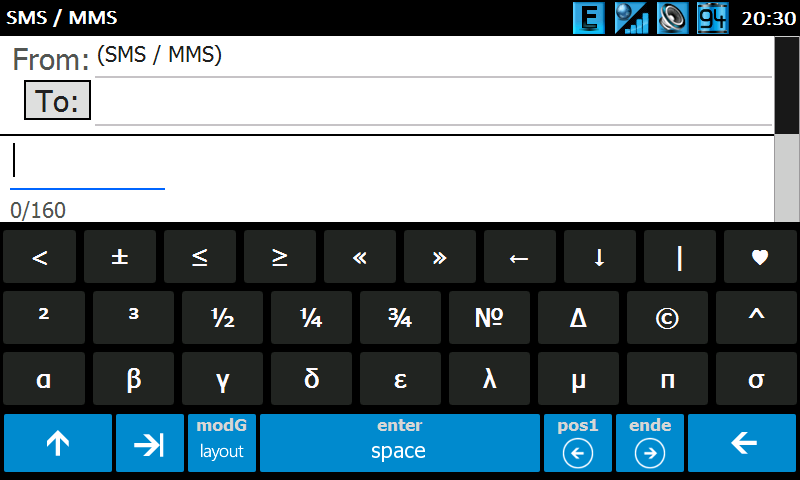The height and width of the screenshot is (480, 800).
Task: Tap the epsilon key
Action: pos(400,378)
